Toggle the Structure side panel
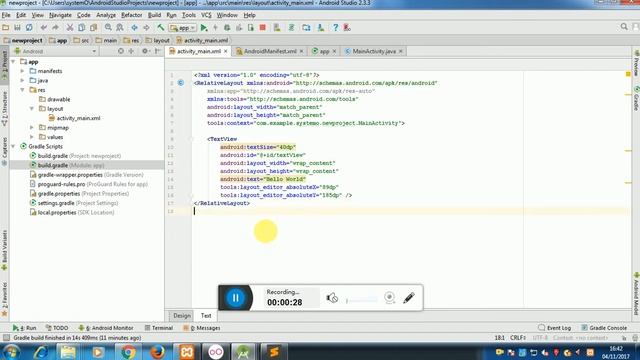640x360 pixels. pyautogui.click(x=4, y=109)
